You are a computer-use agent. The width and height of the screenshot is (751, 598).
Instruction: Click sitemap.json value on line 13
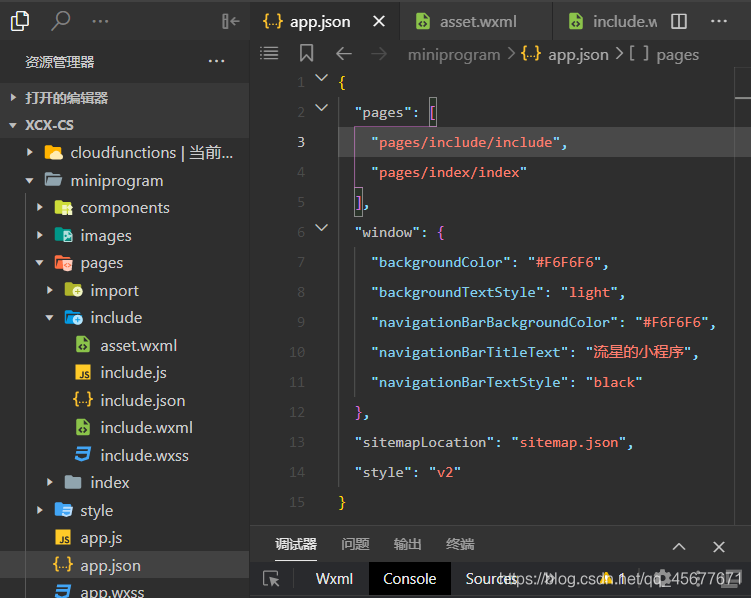[x=569, y=442]
